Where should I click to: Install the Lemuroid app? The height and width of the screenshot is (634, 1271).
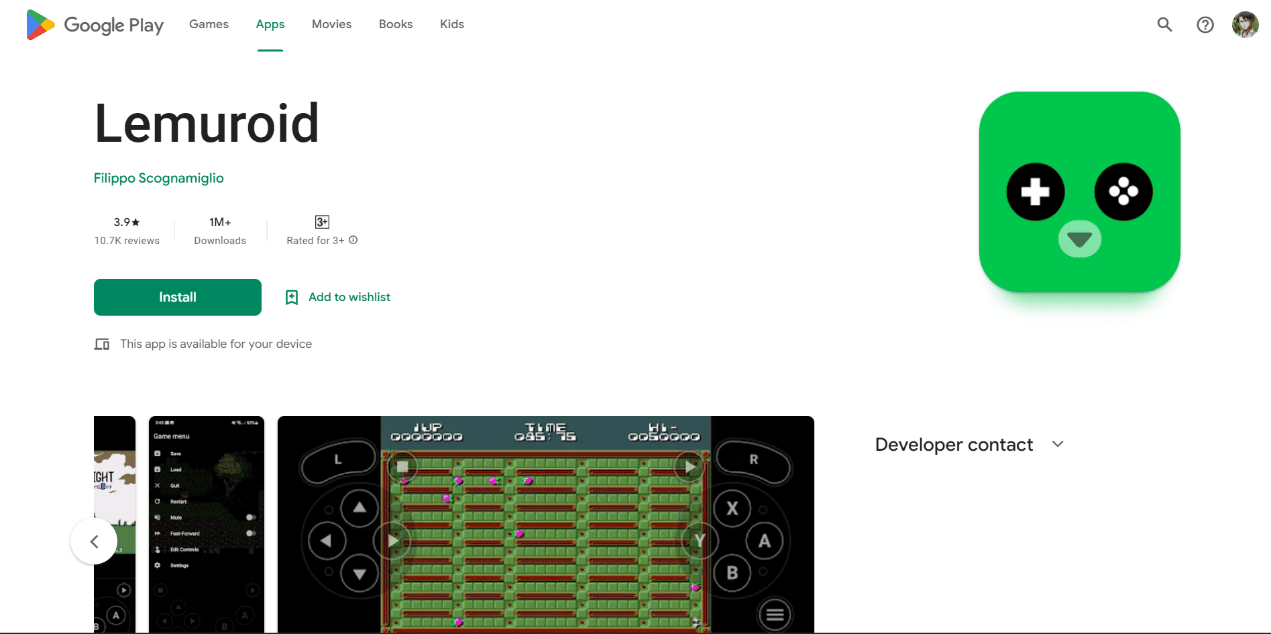pos(178,297)
